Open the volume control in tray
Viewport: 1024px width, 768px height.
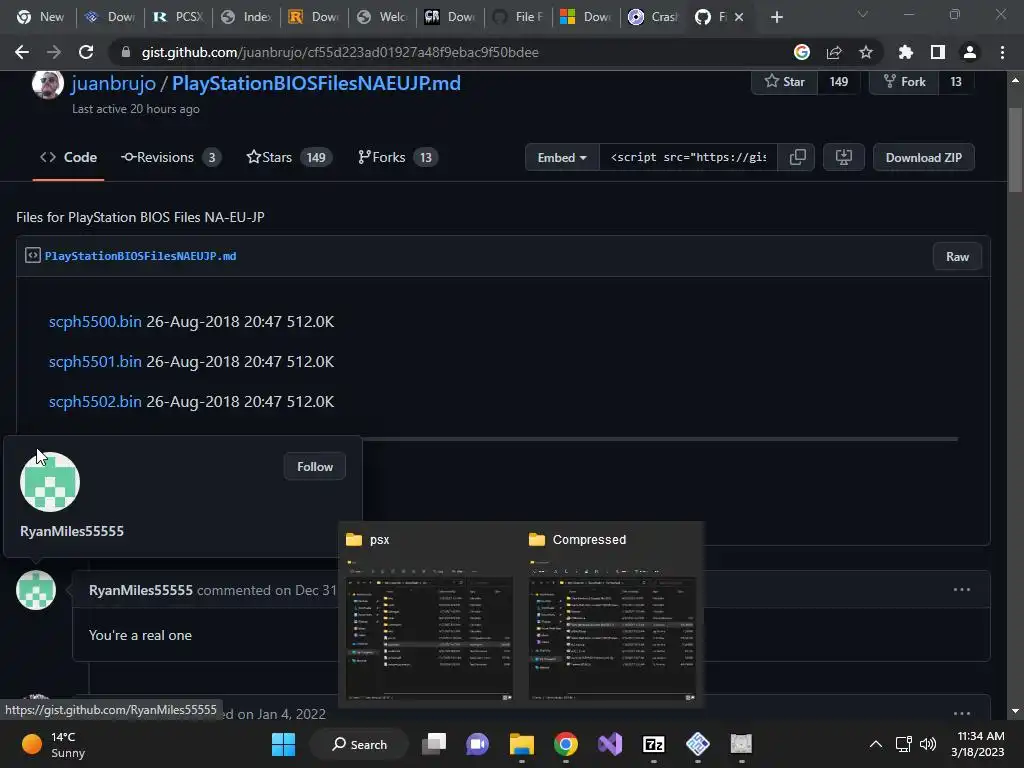click(x=928, y=744)
